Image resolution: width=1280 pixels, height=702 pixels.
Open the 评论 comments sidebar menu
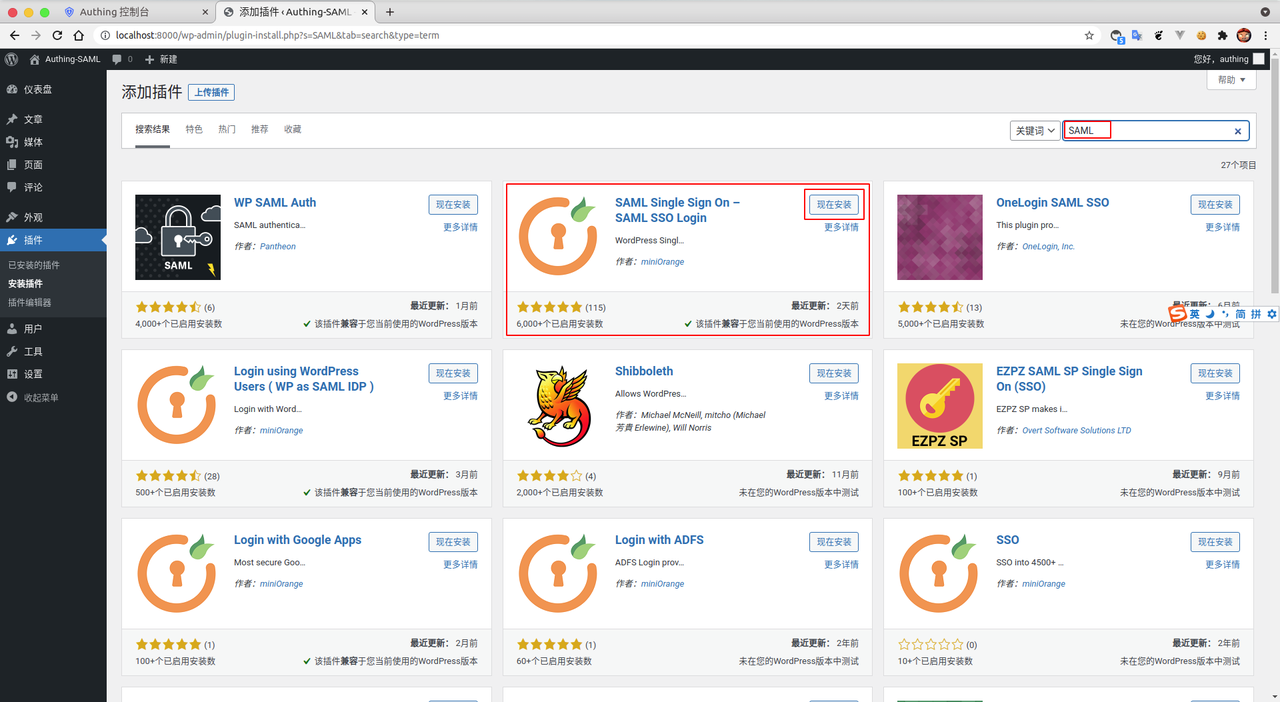pyautogui.click(x=53, y=187)
